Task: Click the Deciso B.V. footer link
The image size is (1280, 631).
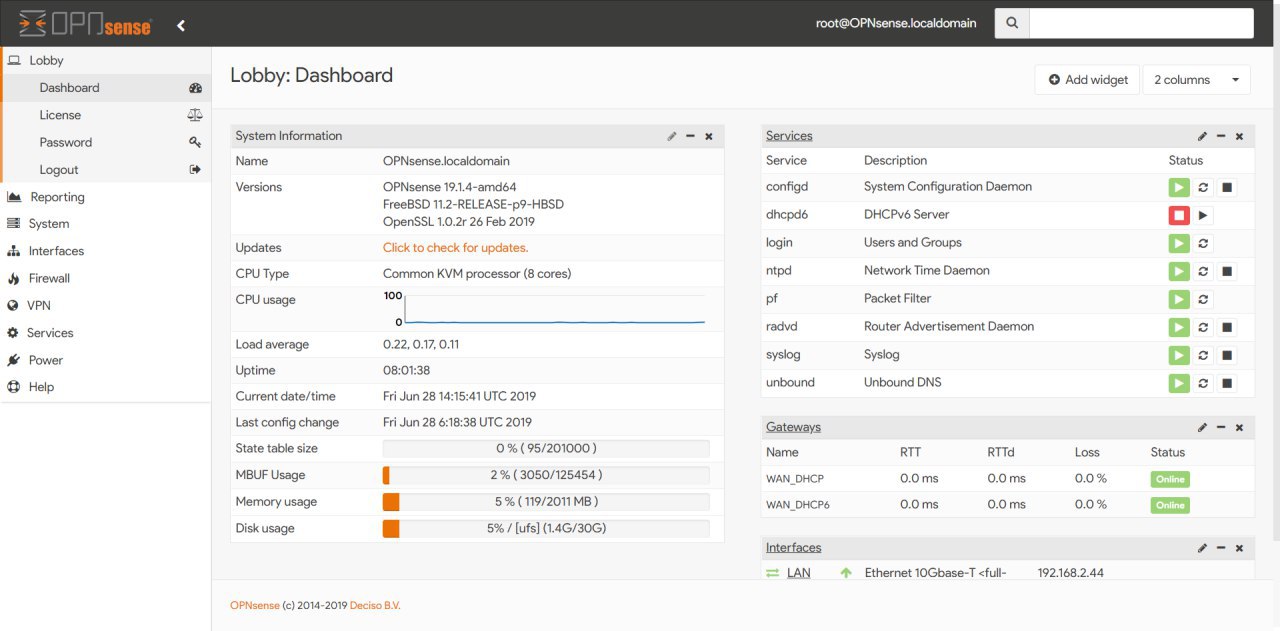Action: pos(374,605)
